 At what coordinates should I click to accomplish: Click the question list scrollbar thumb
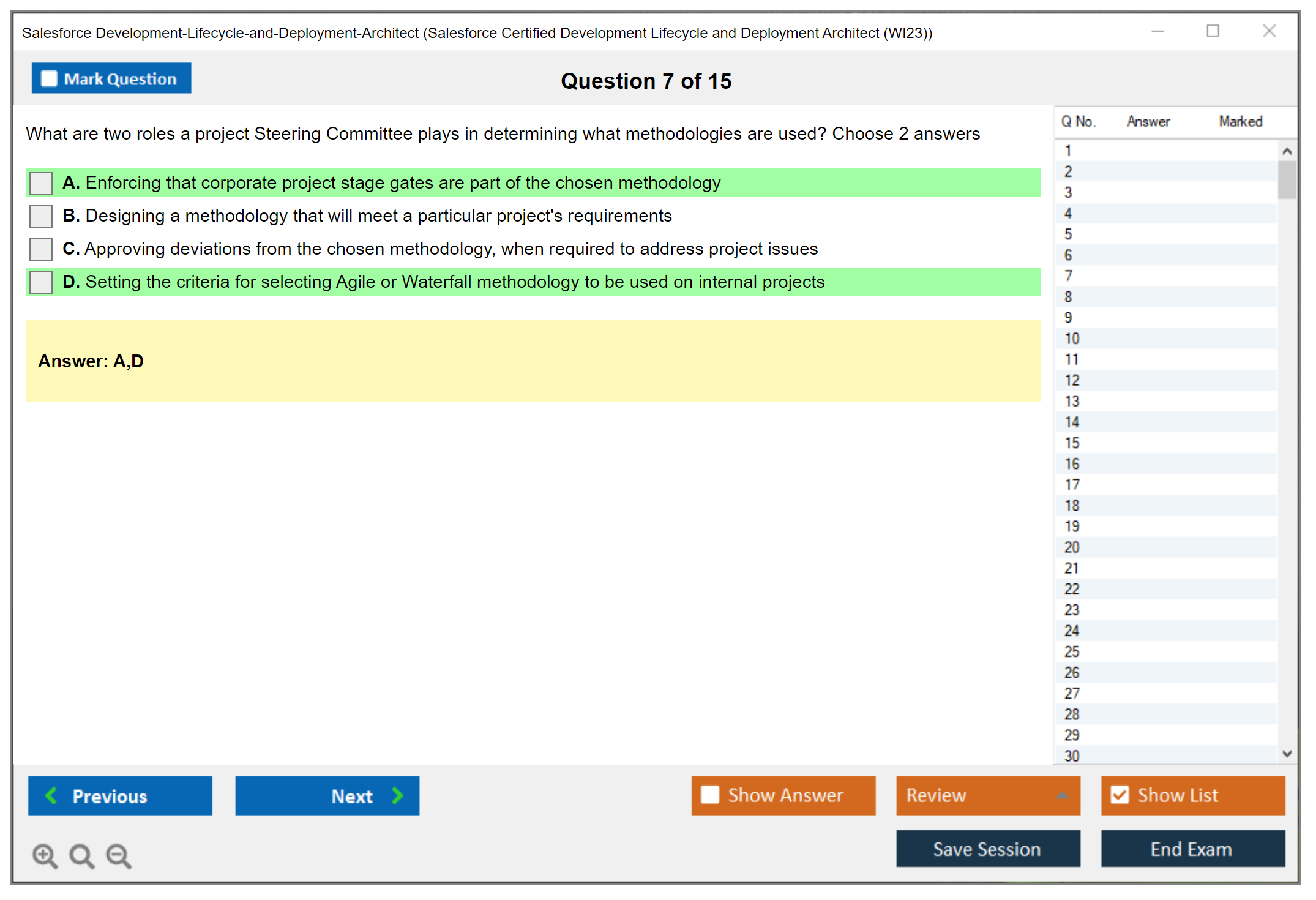pyautogui.click(x=1287, y=180)
